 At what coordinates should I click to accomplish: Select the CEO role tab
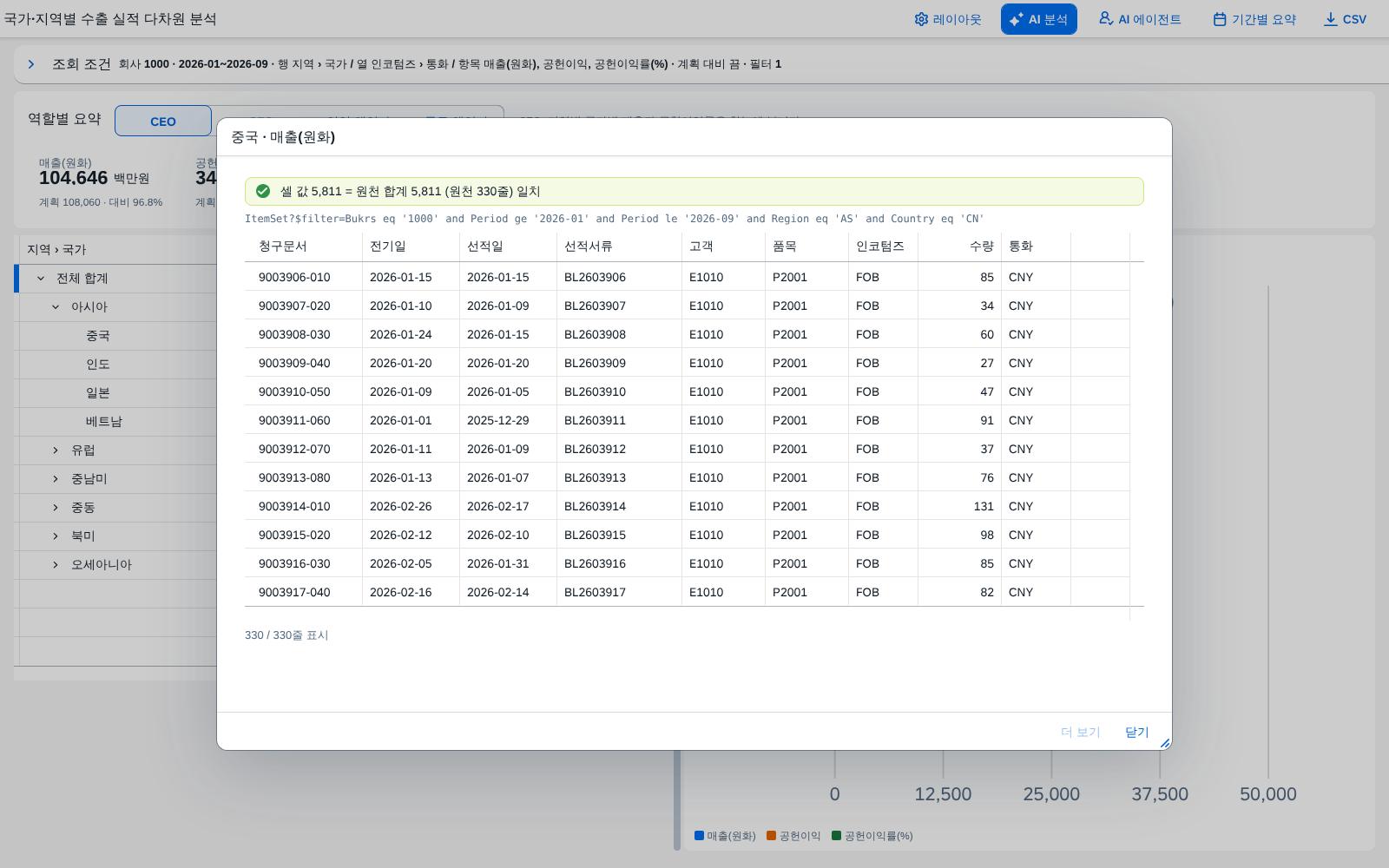point(163,122)
